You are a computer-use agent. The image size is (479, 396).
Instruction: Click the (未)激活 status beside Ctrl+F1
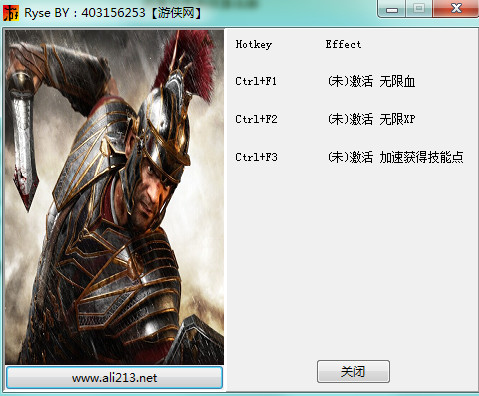350,81
